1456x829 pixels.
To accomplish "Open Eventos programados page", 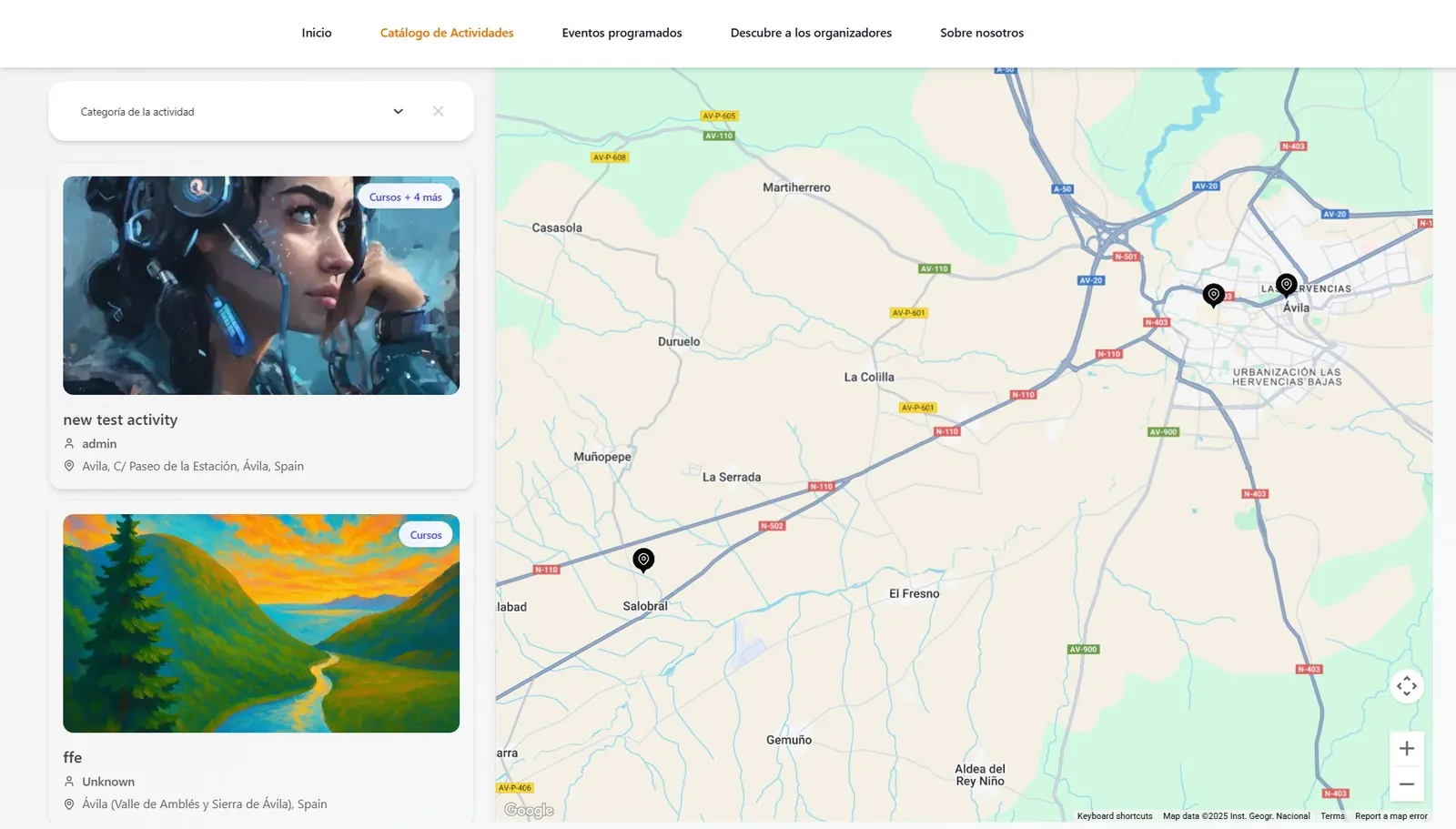I will point(622,33).
